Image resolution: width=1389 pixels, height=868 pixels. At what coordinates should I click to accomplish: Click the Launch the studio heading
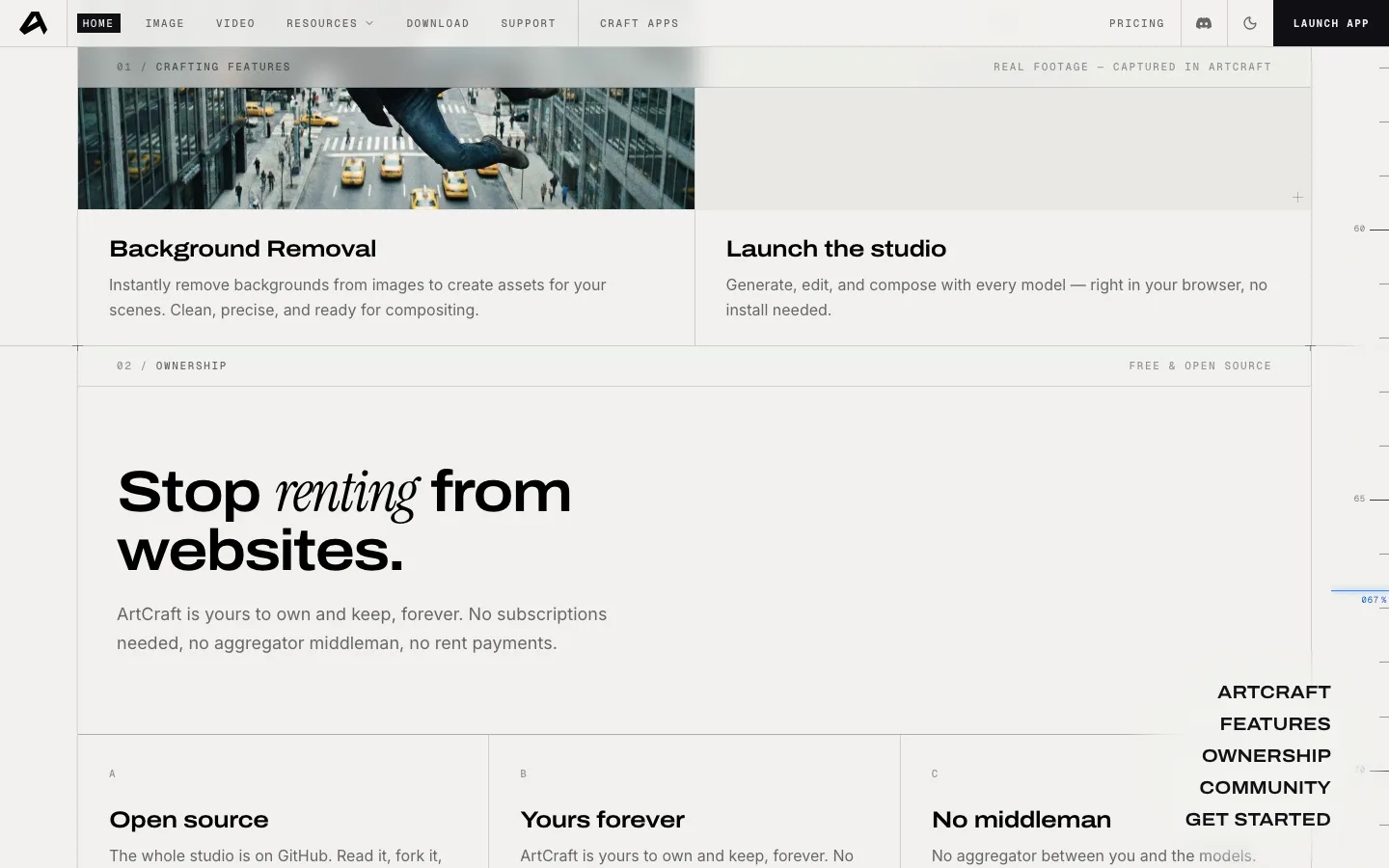pos(836,249)
